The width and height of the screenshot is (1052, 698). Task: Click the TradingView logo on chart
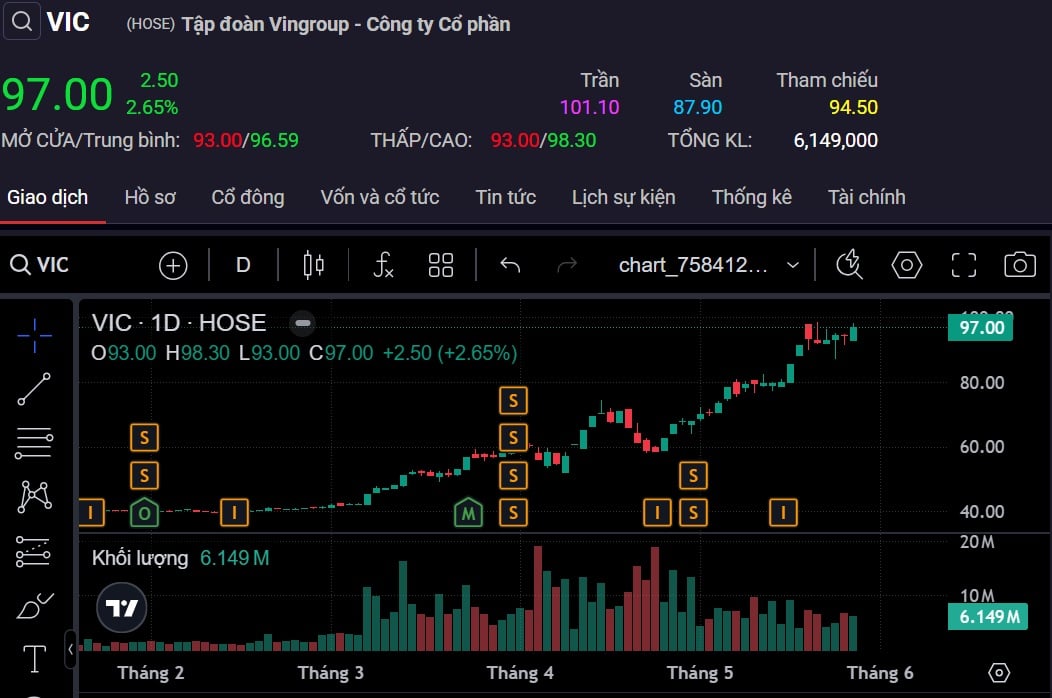[121, 608]
